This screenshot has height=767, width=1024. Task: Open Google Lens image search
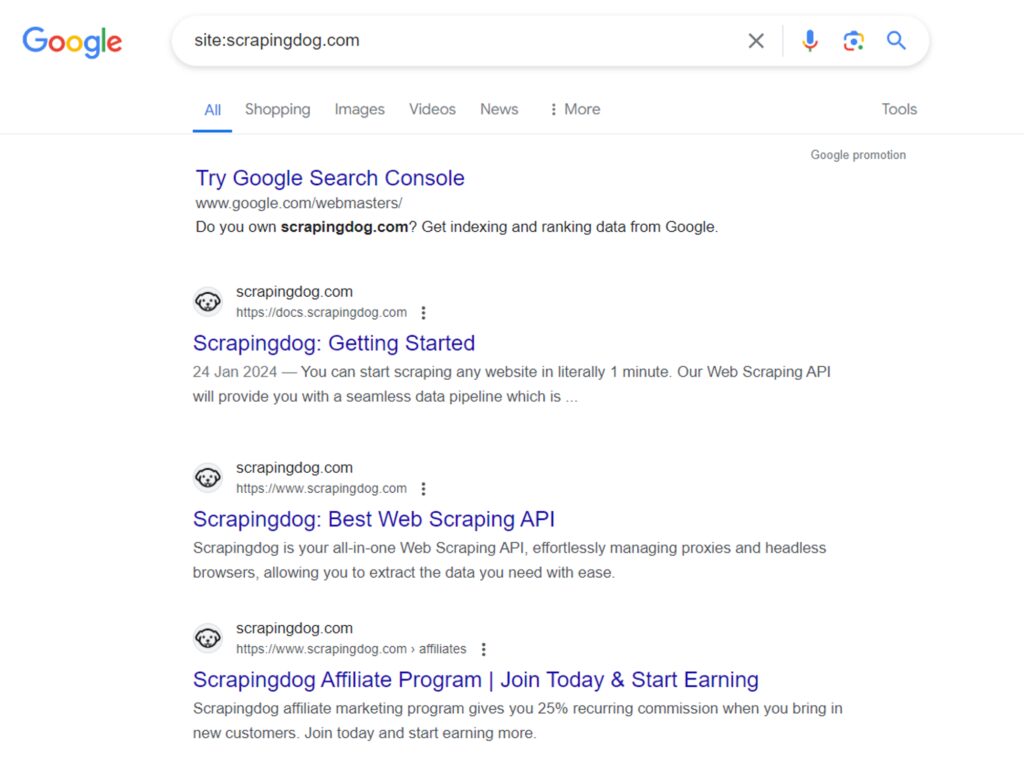[x=853, y=41]
